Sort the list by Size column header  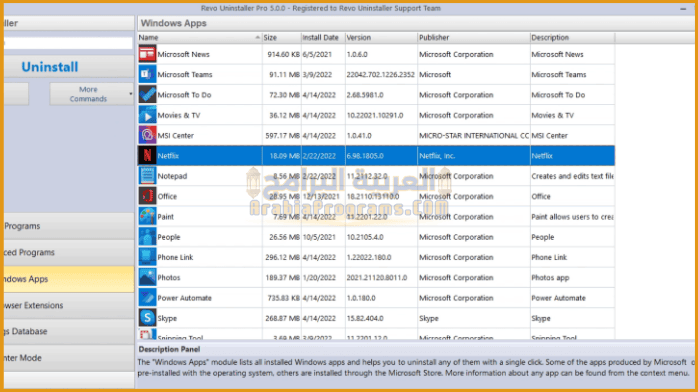point(281,37)
